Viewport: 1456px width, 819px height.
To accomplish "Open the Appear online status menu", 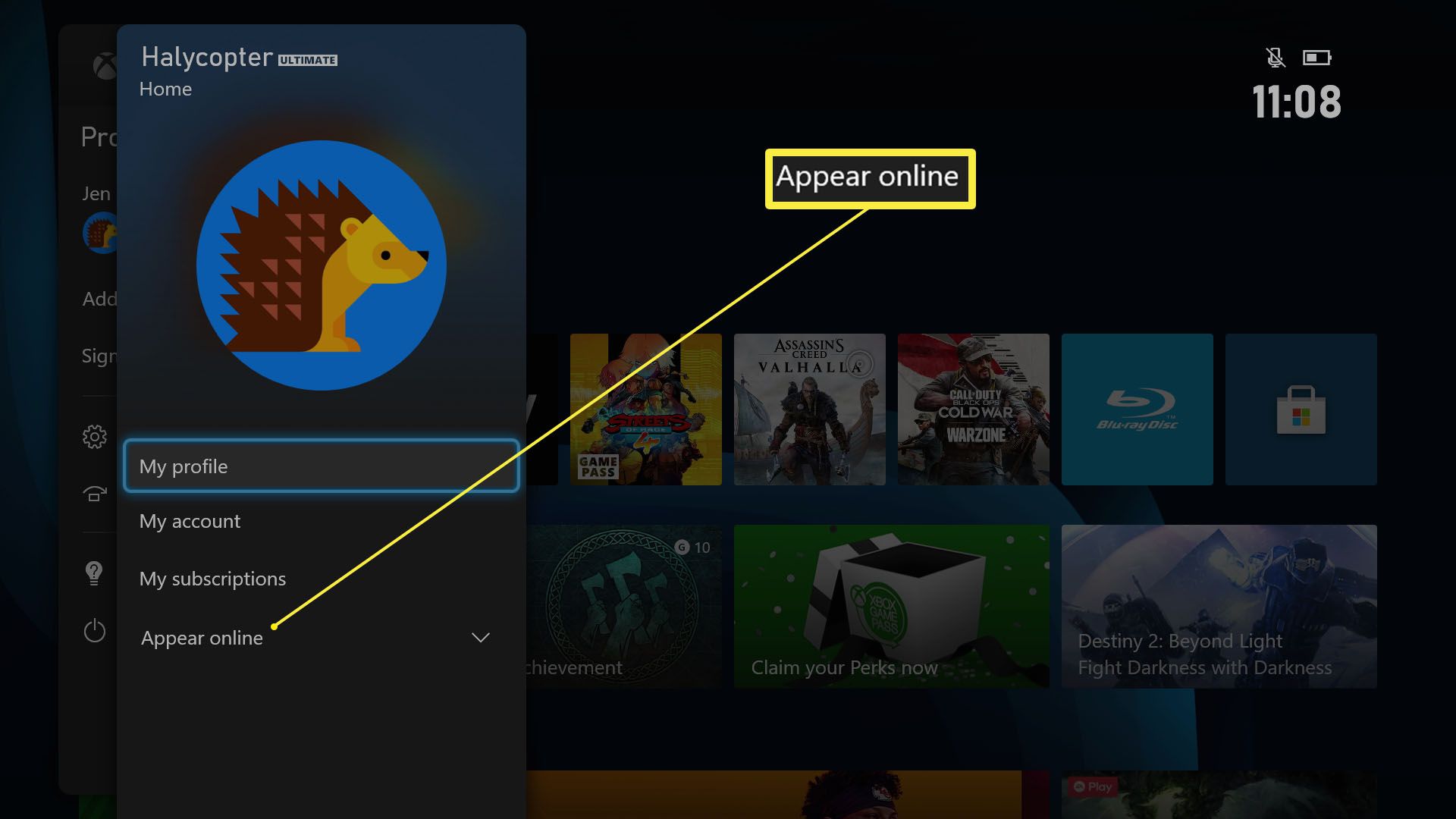I will (x=202, y=638).
